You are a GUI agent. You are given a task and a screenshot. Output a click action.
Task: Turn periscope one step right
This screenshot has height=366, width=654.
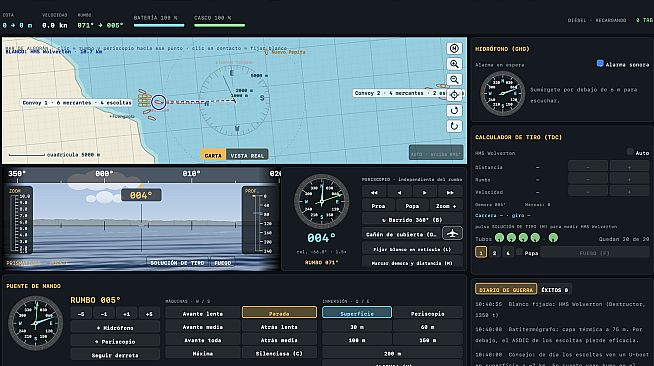pyautogui.click(x=425, y=192)
